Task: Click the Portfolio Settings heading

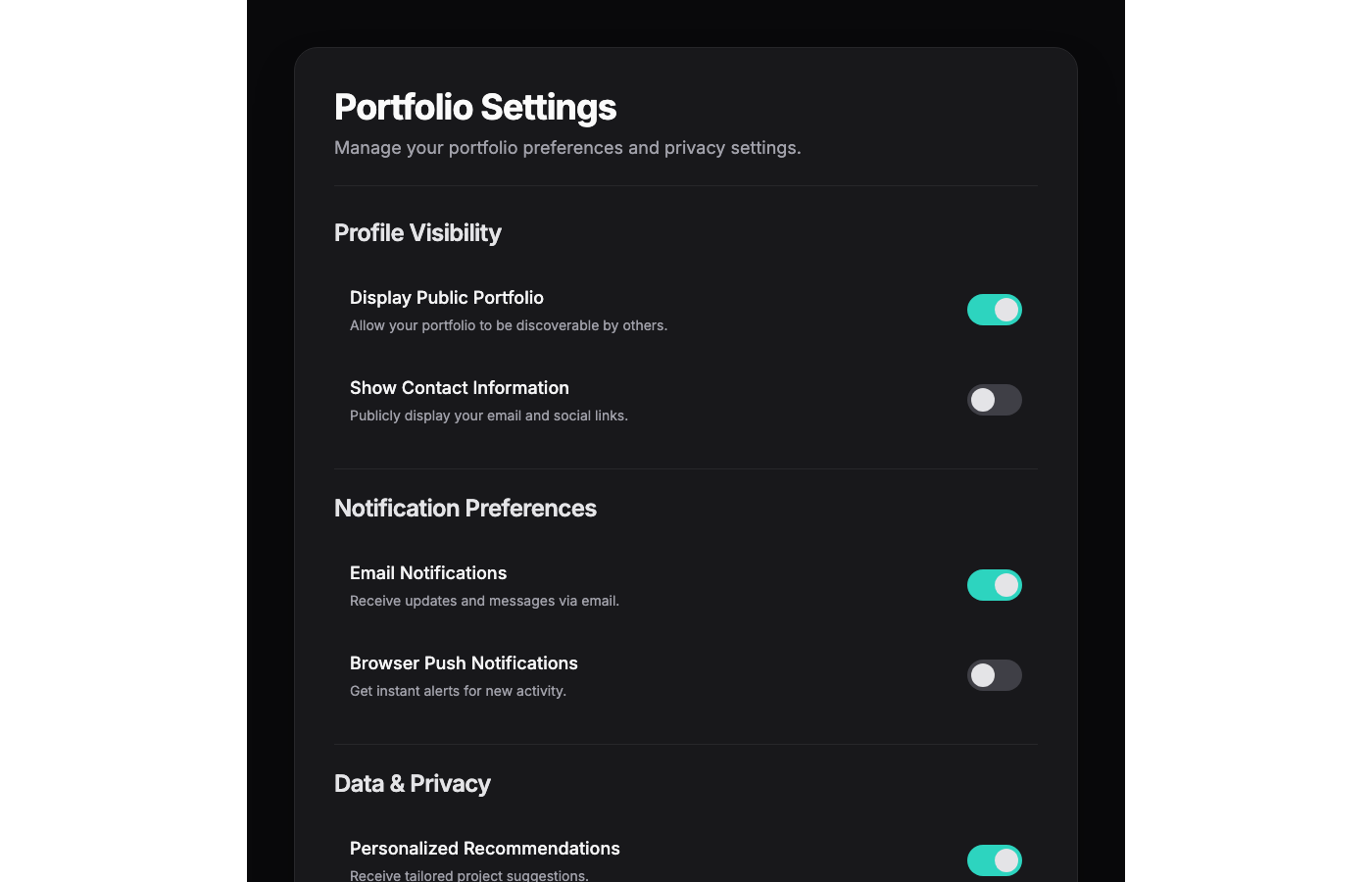Action: point(475,108)
